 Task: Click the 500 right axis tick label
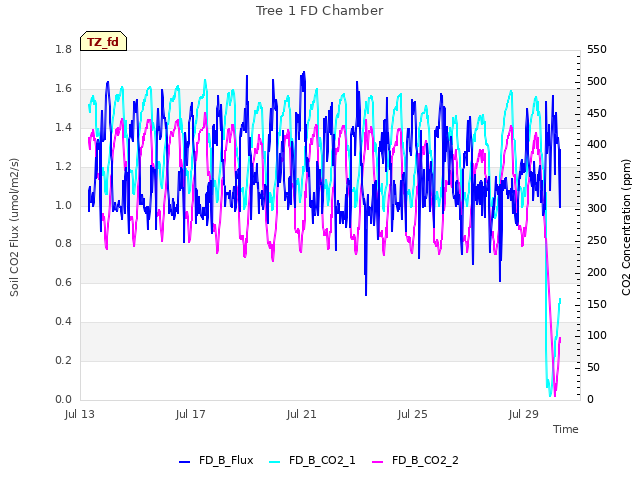597,81
